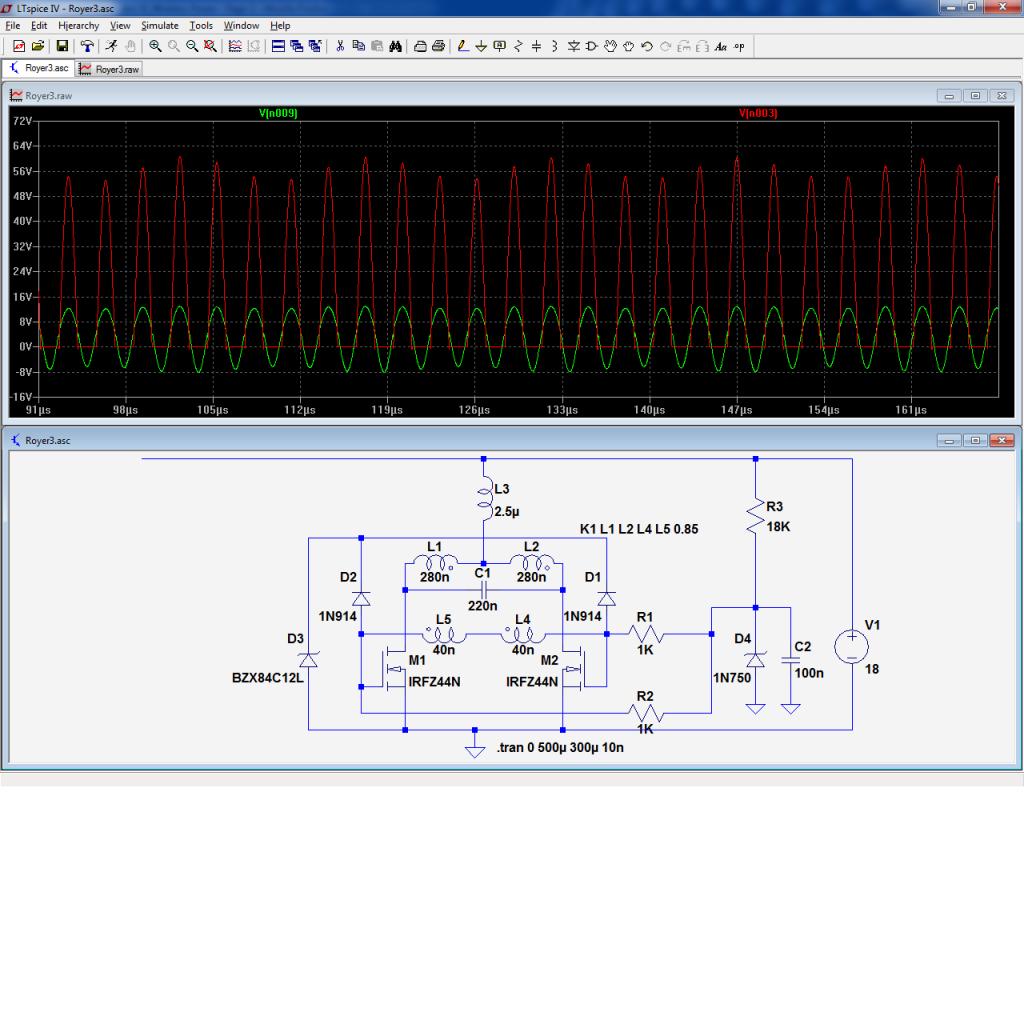Image resolution: width=1024 pixels, height=1024 pixels.
Task: Click the Run simulation icon
Action: [x=112, y=46]
